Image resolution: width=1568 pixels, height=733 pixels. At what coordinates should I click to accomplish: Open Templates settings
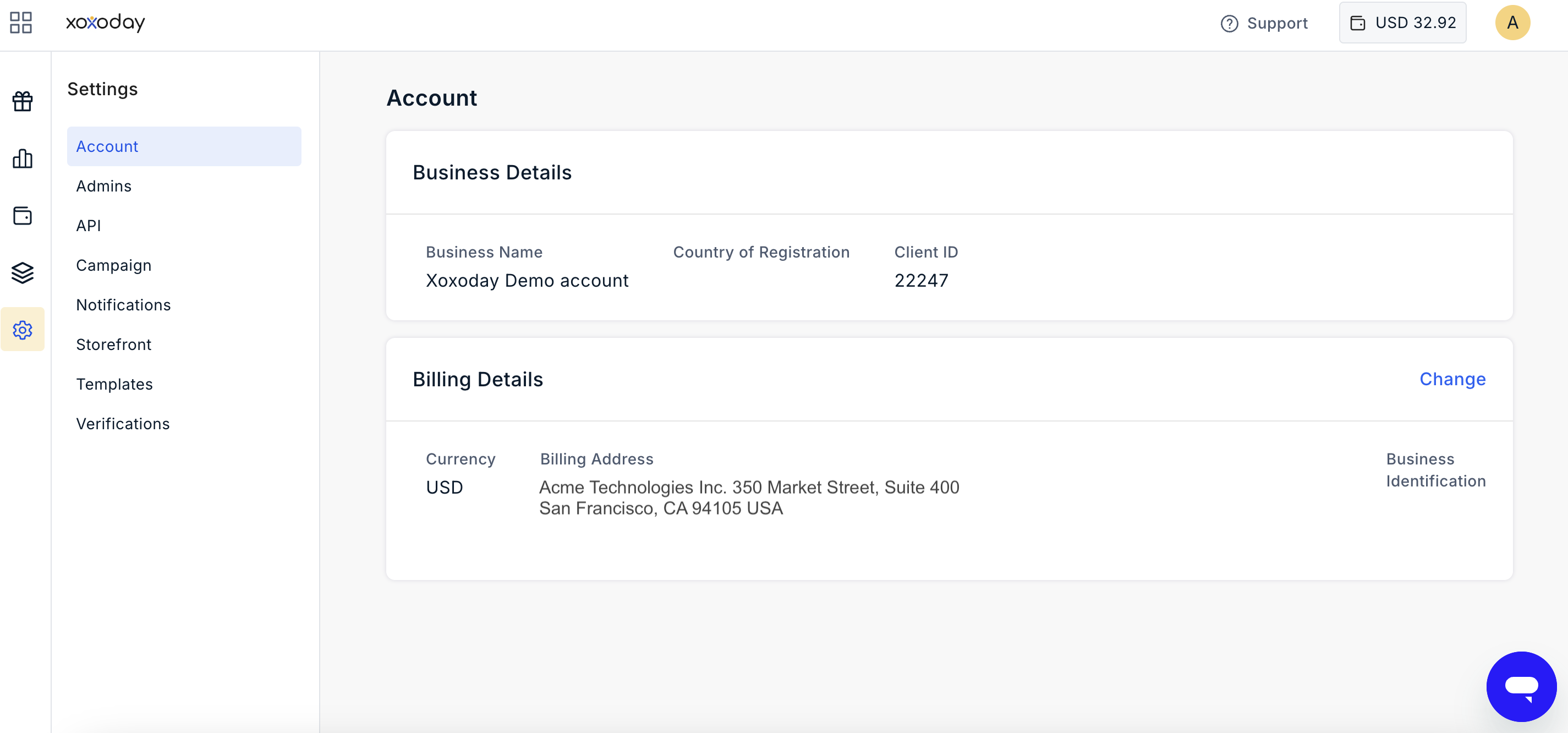point(114,384)
